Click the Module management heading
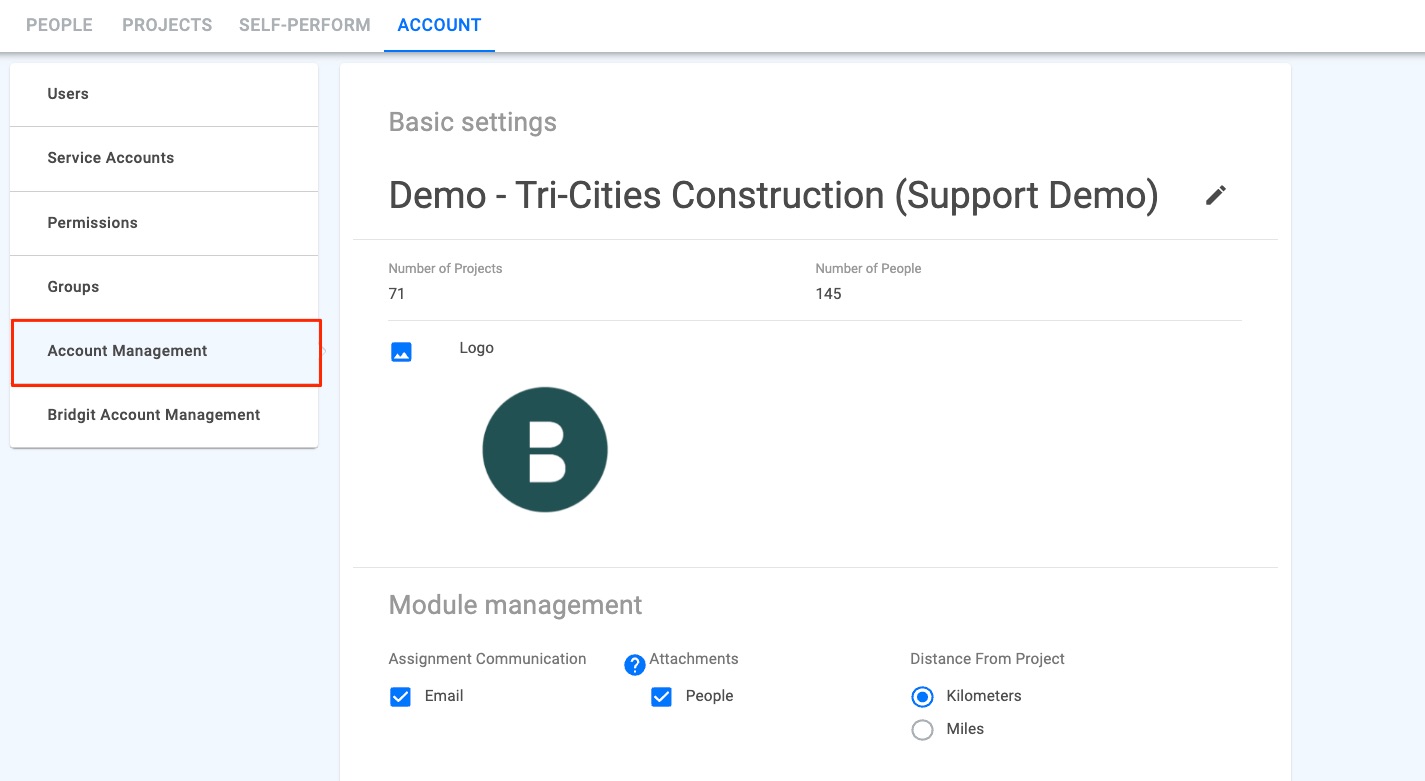This screenshot has width=1425, height=781. click(515, 605)
